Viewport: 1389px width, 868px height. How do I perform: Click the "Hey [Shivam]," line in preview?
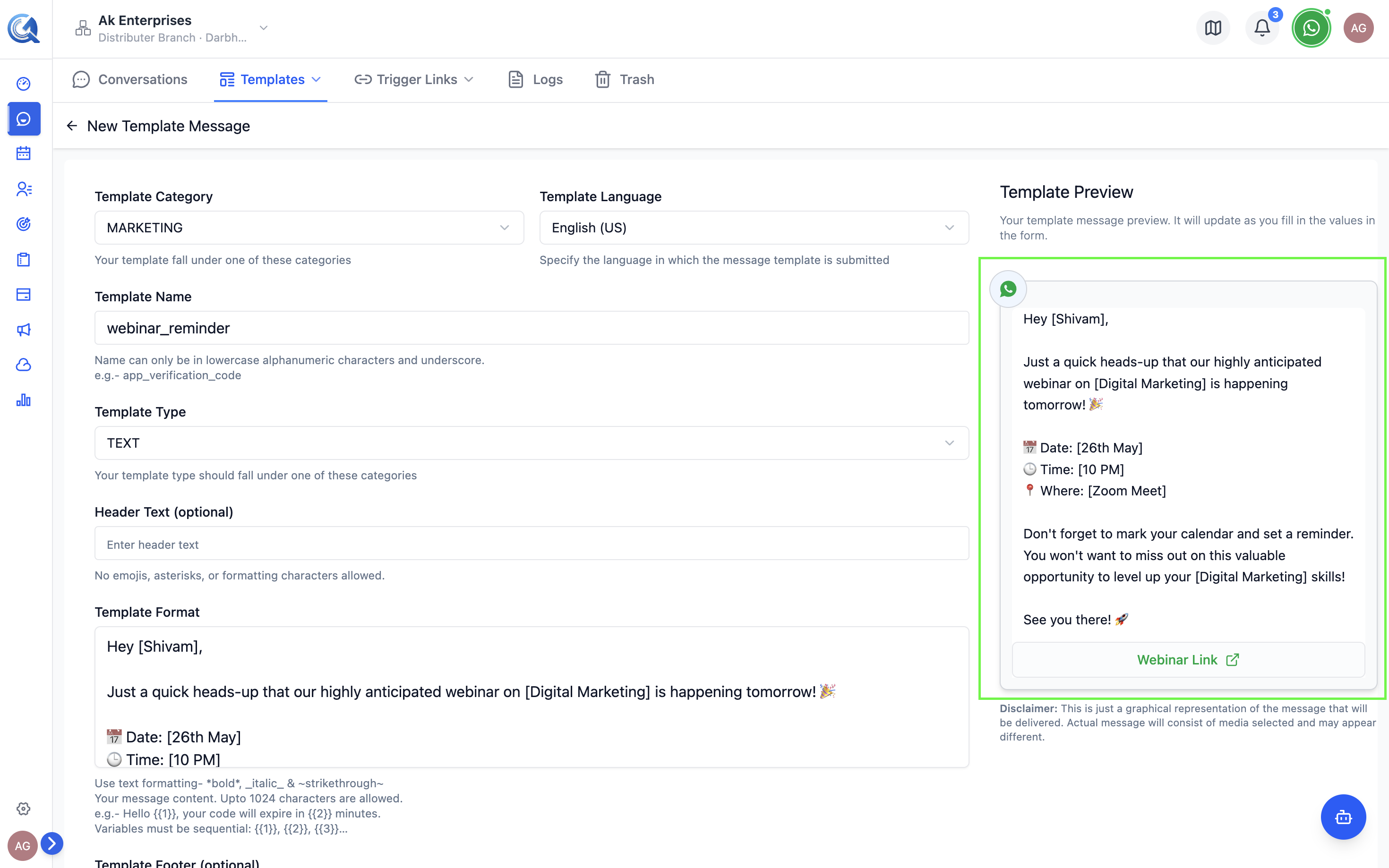[1066, 319]
